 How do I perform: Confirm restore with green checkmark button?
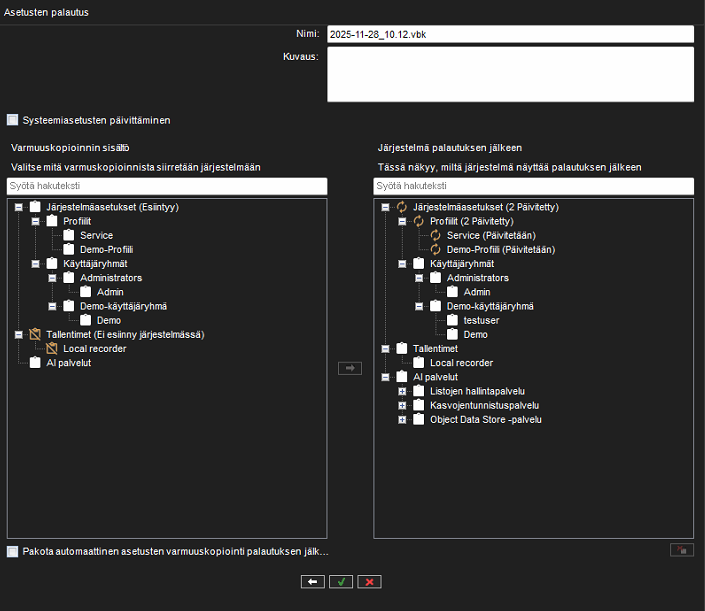pos(341,582)
